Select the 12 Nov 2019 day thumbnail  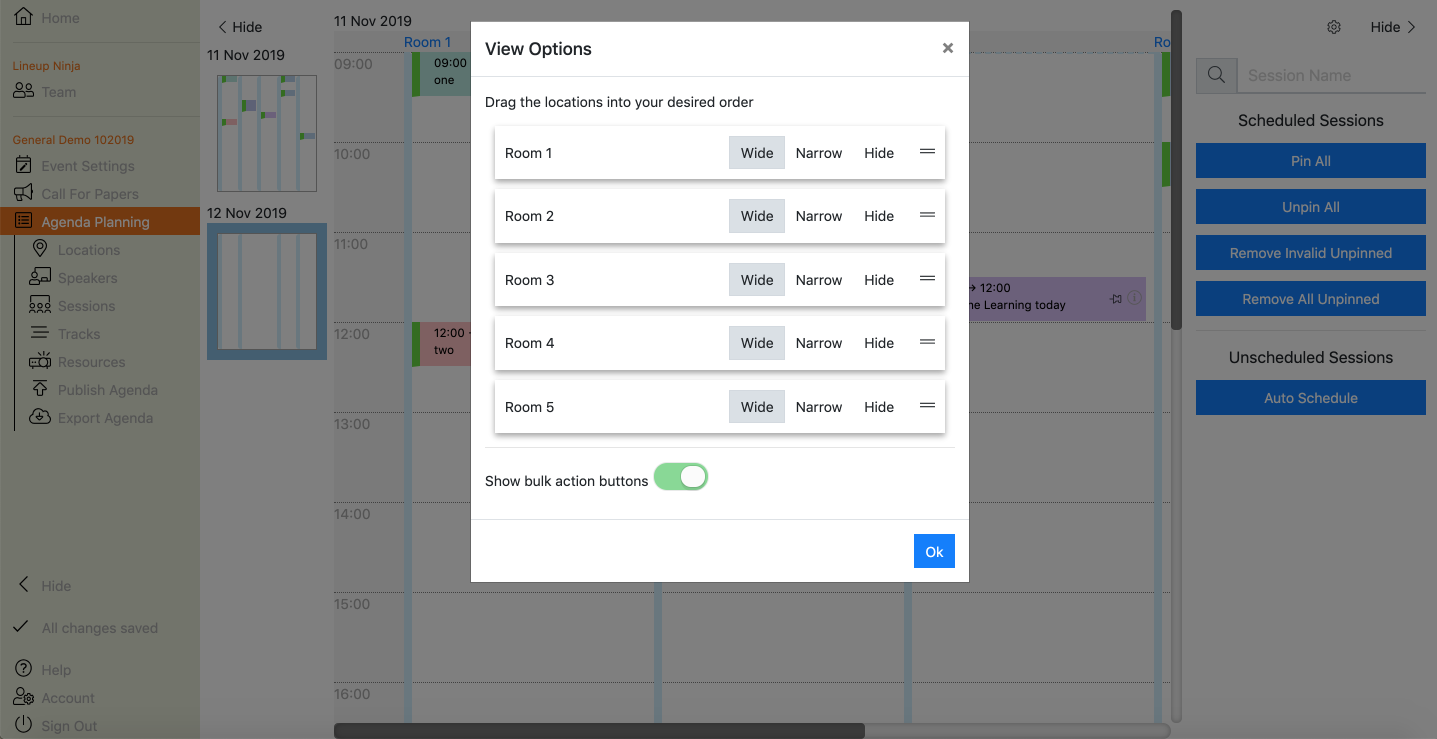(266, 290)
